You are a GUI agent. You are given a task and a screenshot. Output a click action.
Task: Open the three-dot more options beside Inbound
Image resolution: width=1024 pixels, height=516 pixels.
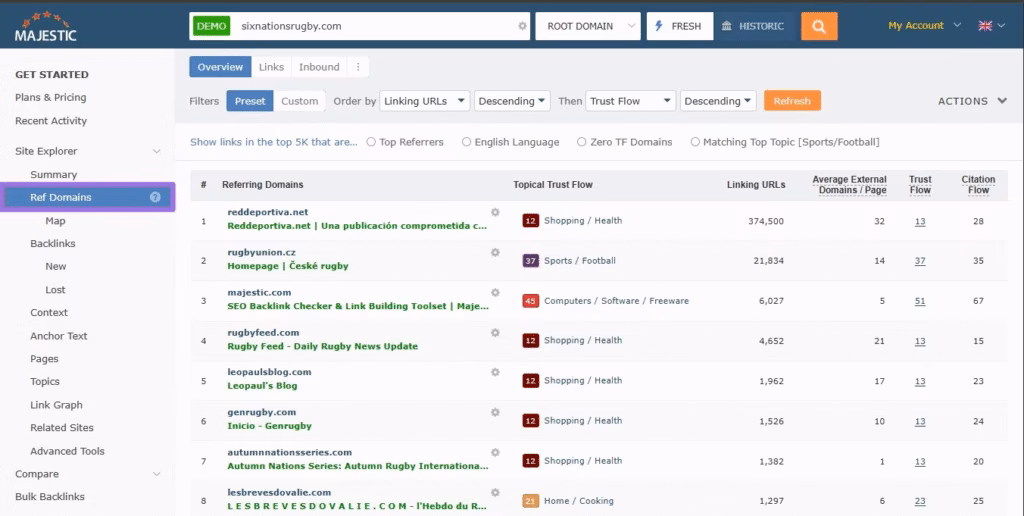coord(358,67)
